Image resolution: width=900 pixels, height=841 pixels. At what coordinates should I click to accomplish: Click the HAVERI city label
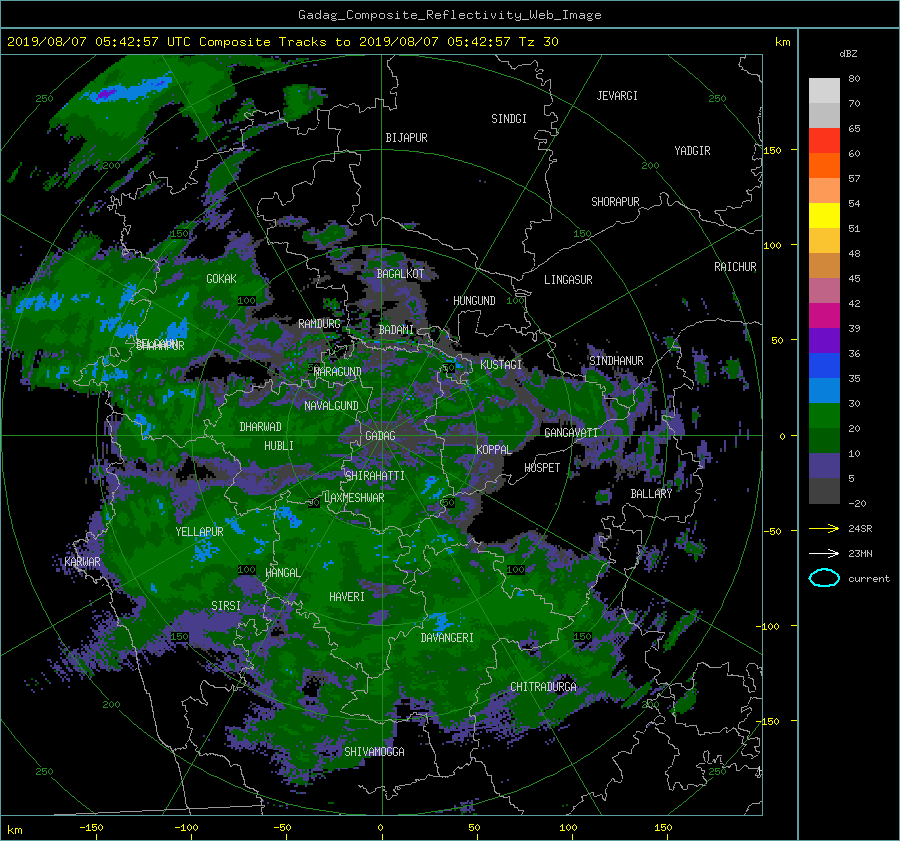(x=347, y=597)
